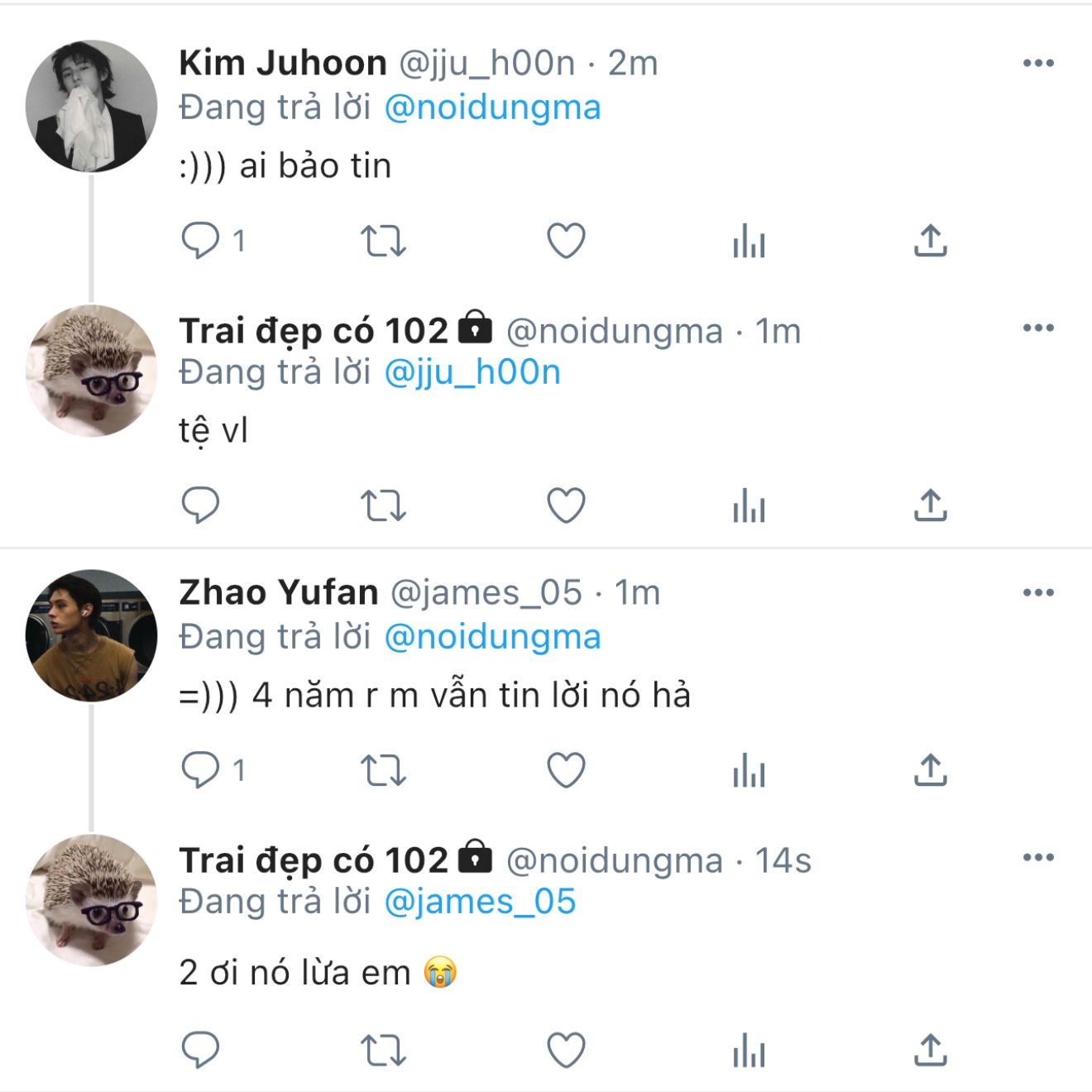Open more options on Kim Juhoon's tweet

coord(1038,63)
